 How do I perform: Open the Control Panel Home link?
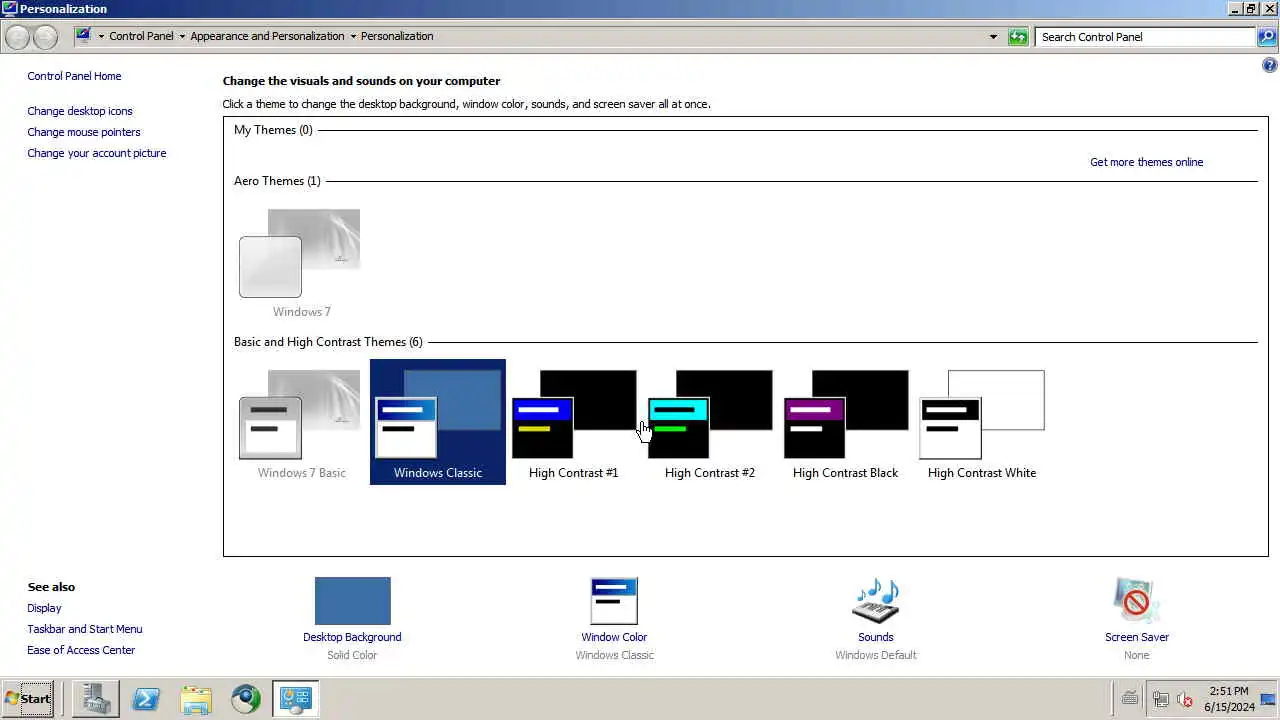(74, 76)
